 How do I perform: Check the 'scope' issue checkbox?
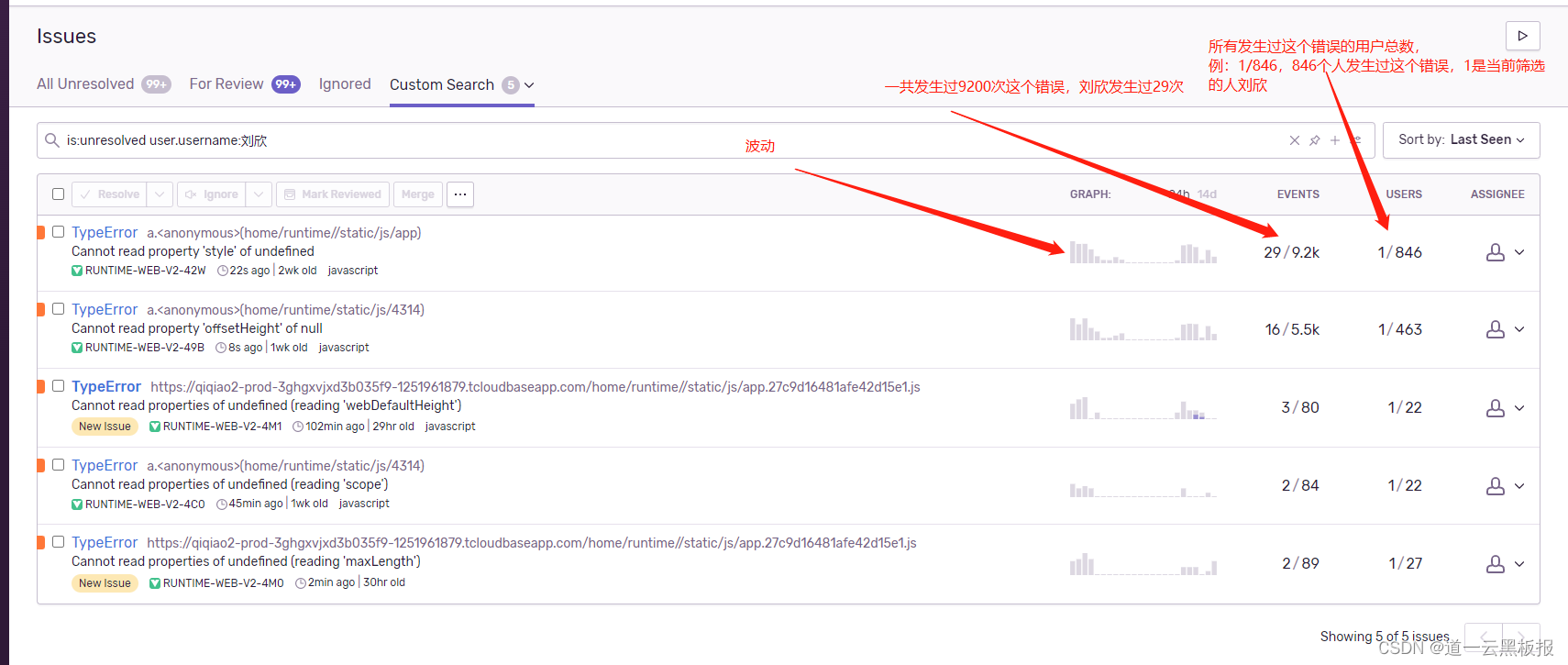pyautogui.click(x=58, y=465)
